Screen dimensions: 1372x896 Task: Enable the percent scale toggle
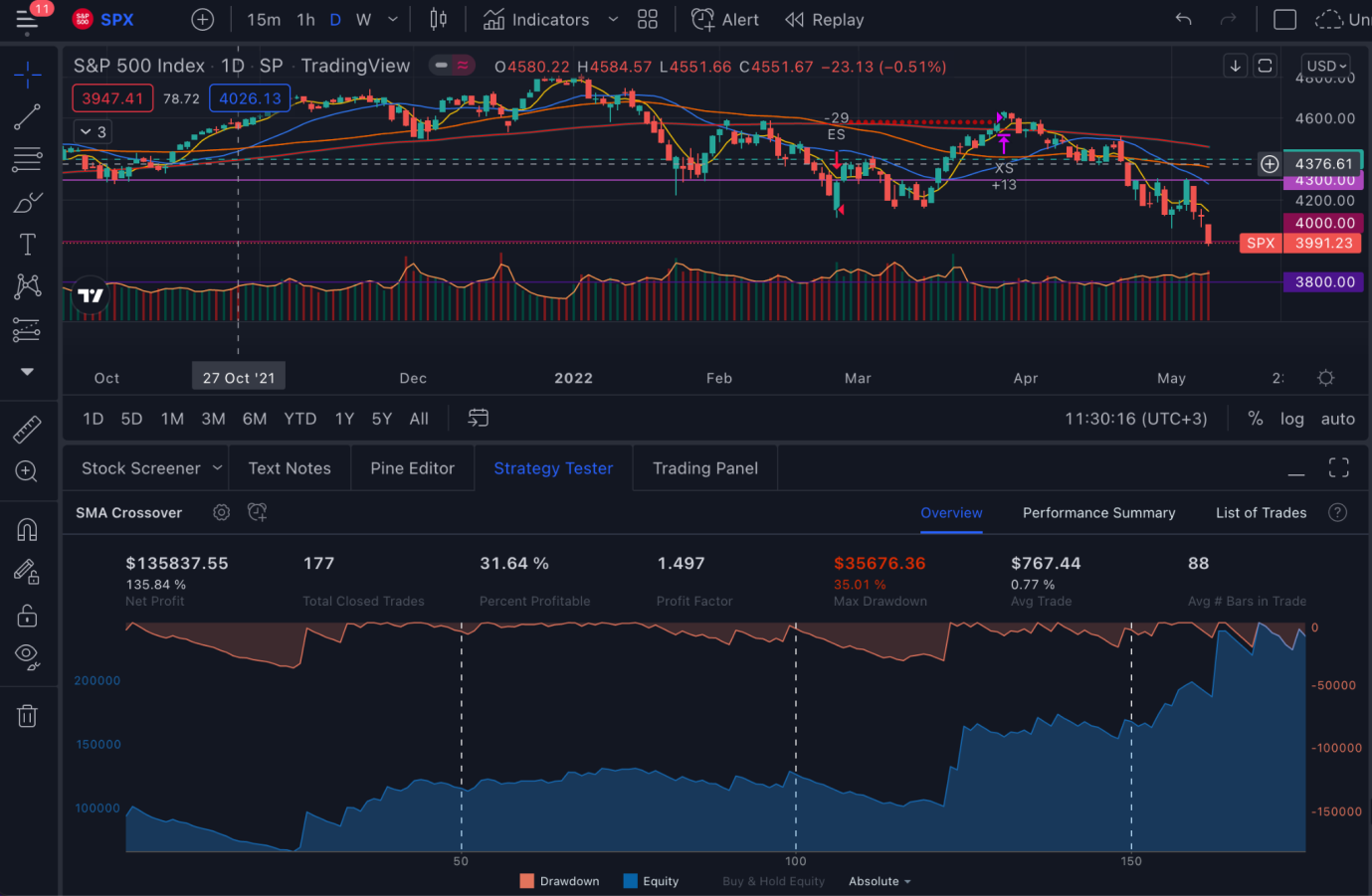point(1256,419)
